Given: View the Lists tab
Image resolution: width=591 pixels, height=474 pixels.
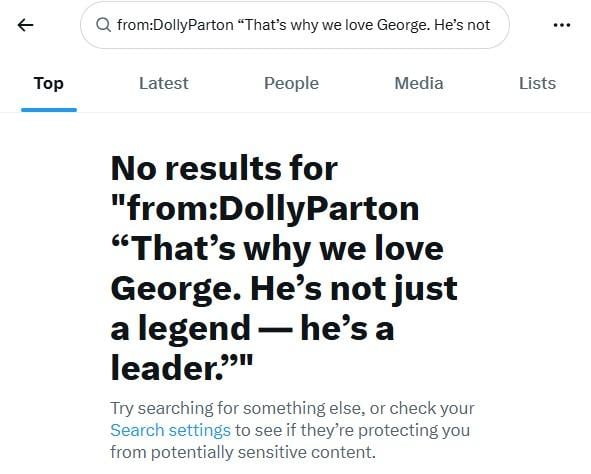Looking at the screenshot, I should point(537,83).
